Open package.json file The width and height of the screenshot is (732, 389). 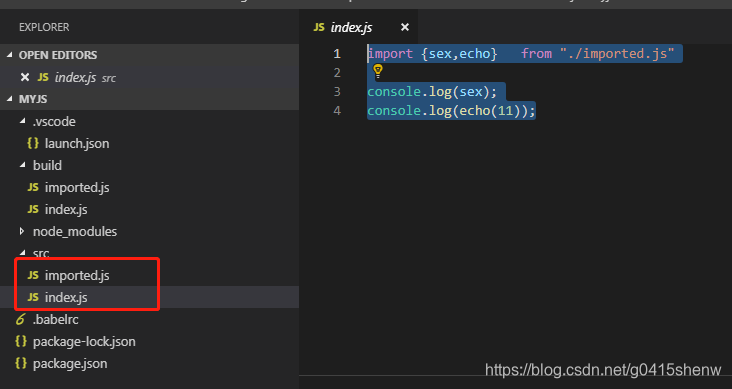[70, 363]
